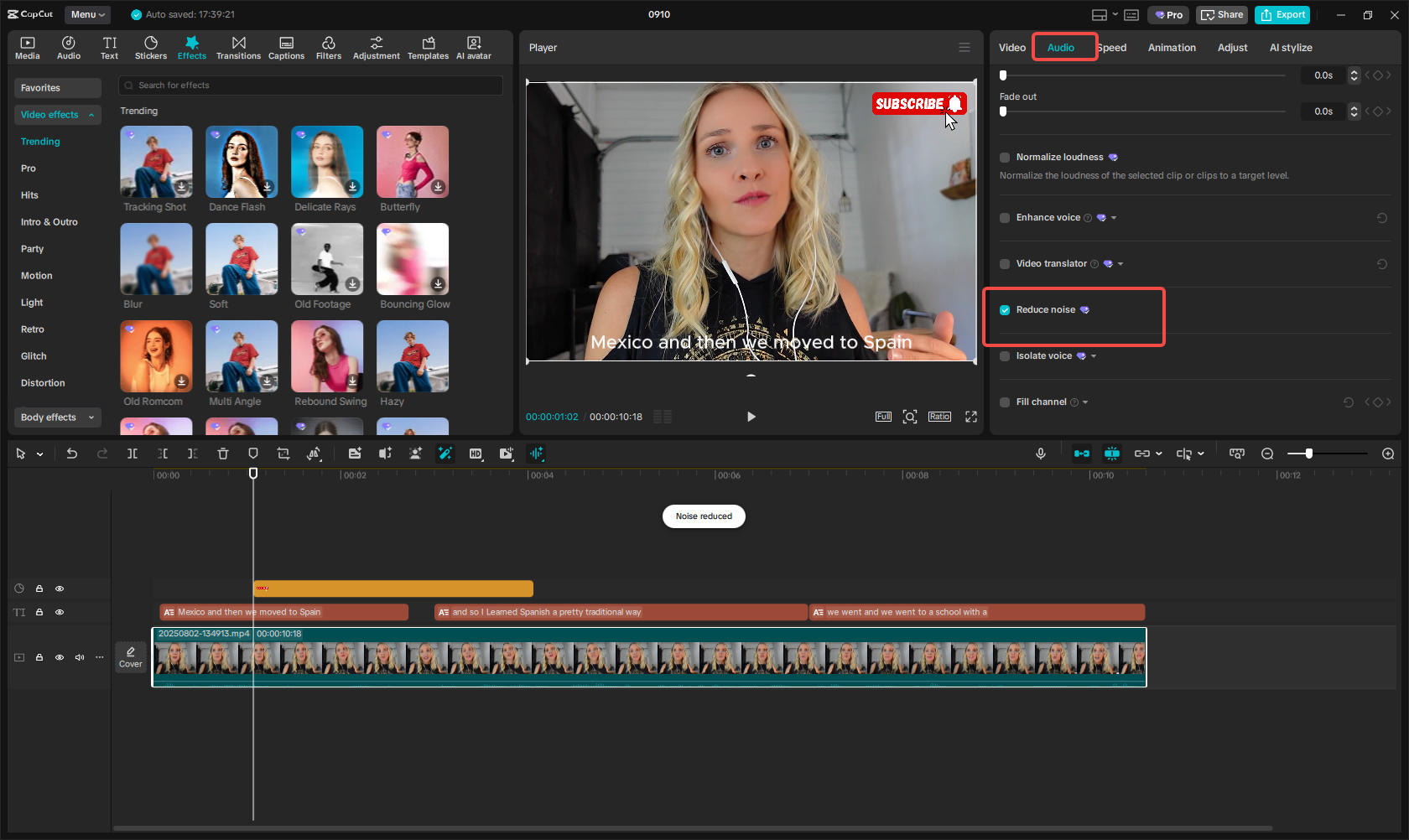Open the player fullscreen view
This screenshot has height=840, width=1409.
[971, 417]
